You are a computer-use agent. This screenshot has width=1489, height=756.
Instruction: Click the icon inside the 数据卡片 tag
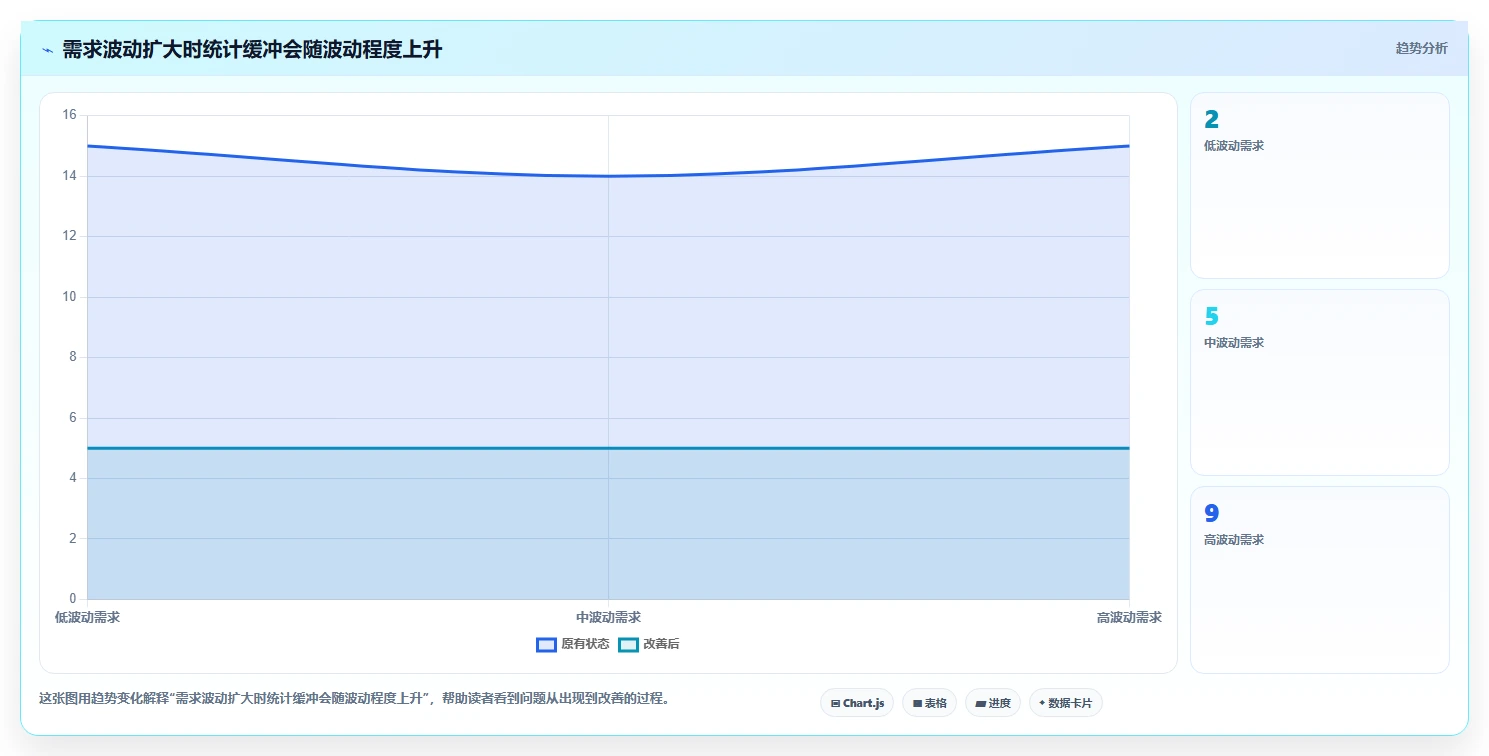coord(1042,703)
